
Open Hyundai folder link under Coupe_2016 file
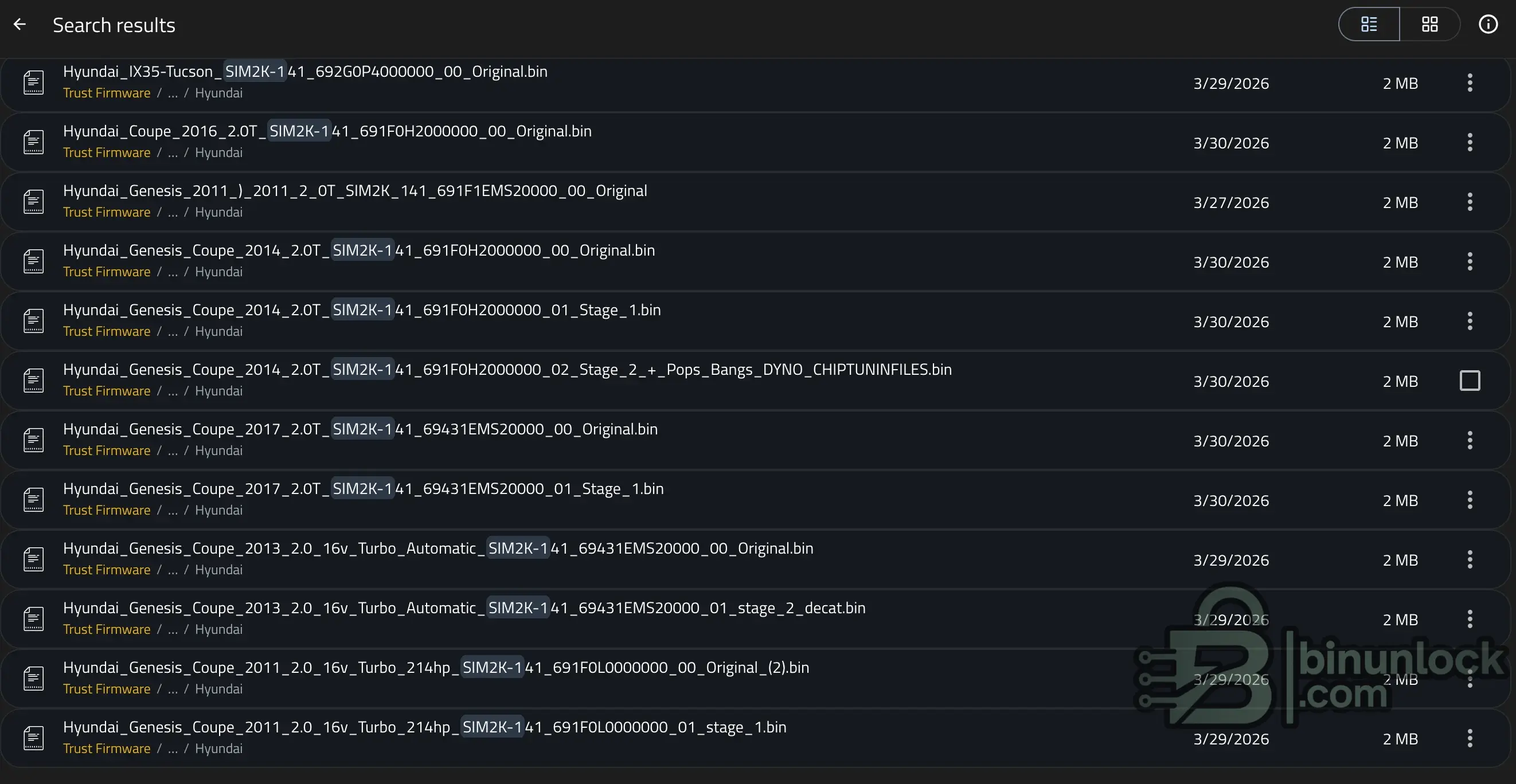pos(218,153)
